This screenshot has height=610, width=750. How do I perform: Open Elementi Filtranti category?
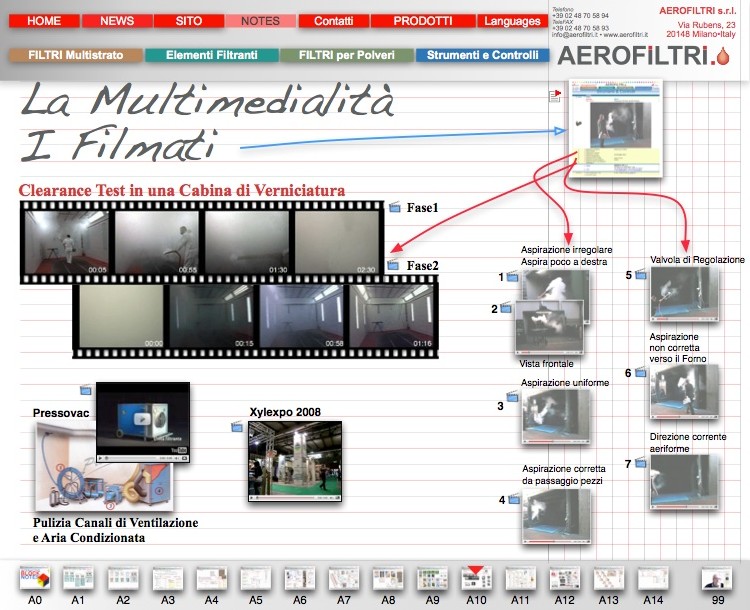(212, 55)
